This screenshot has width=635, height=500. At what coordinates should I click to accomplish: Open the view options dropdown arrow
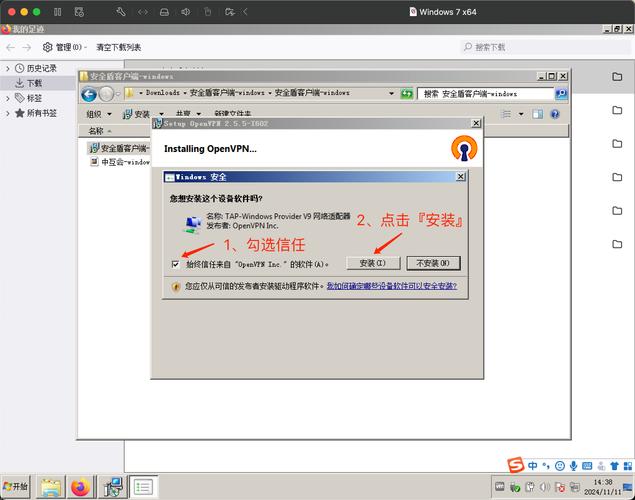(x=521, y=114)
